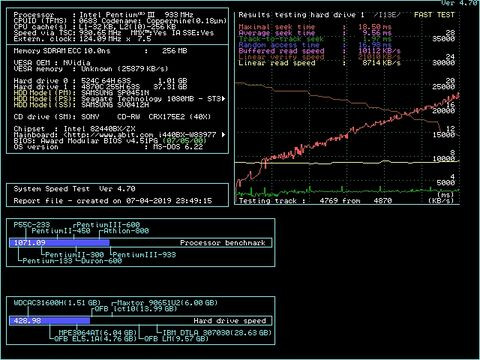Select the Report file created on 07-04-2019 line

[x=113, y=201]
